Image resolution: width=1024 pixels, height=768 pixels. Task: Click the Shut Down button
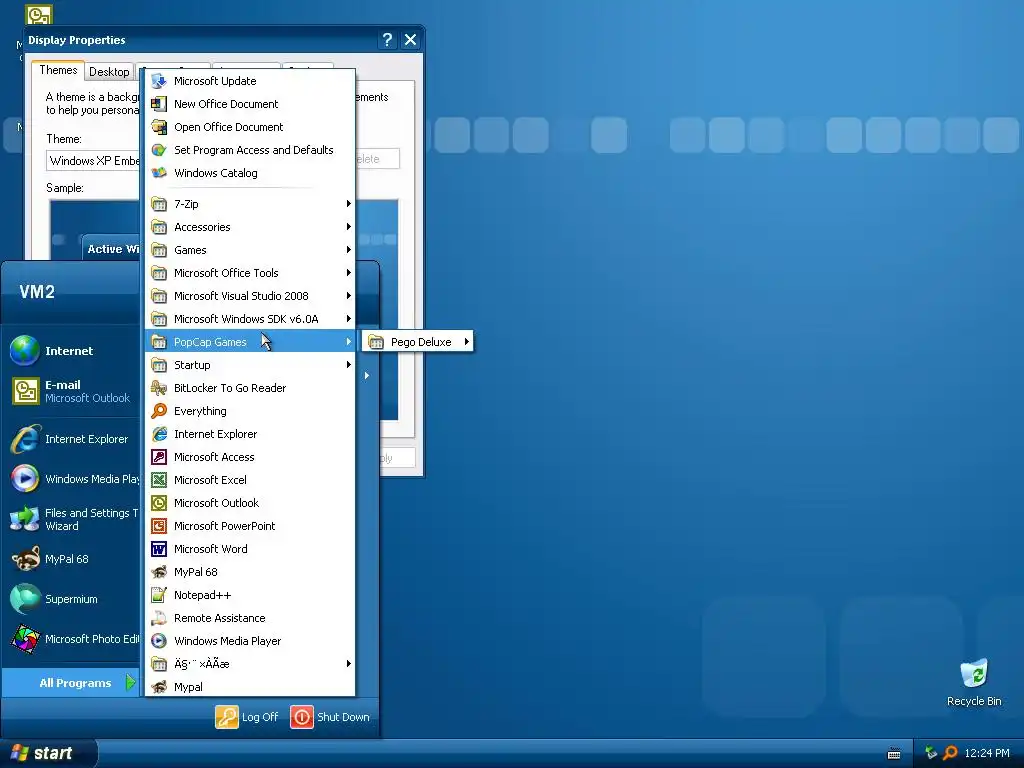tap(330, 717)
